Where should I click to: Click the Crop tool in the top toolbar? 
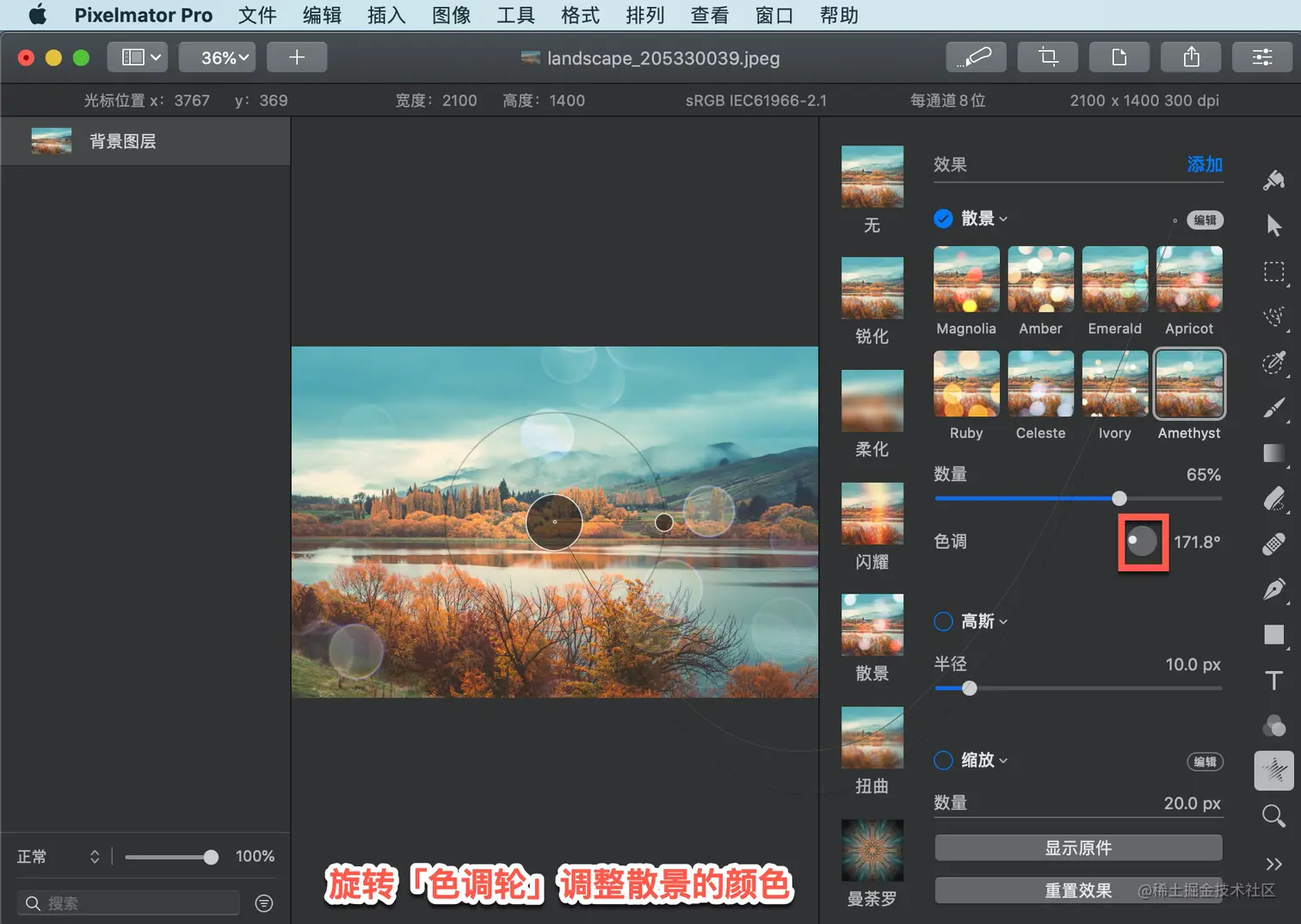click(x=1047, y=58)
